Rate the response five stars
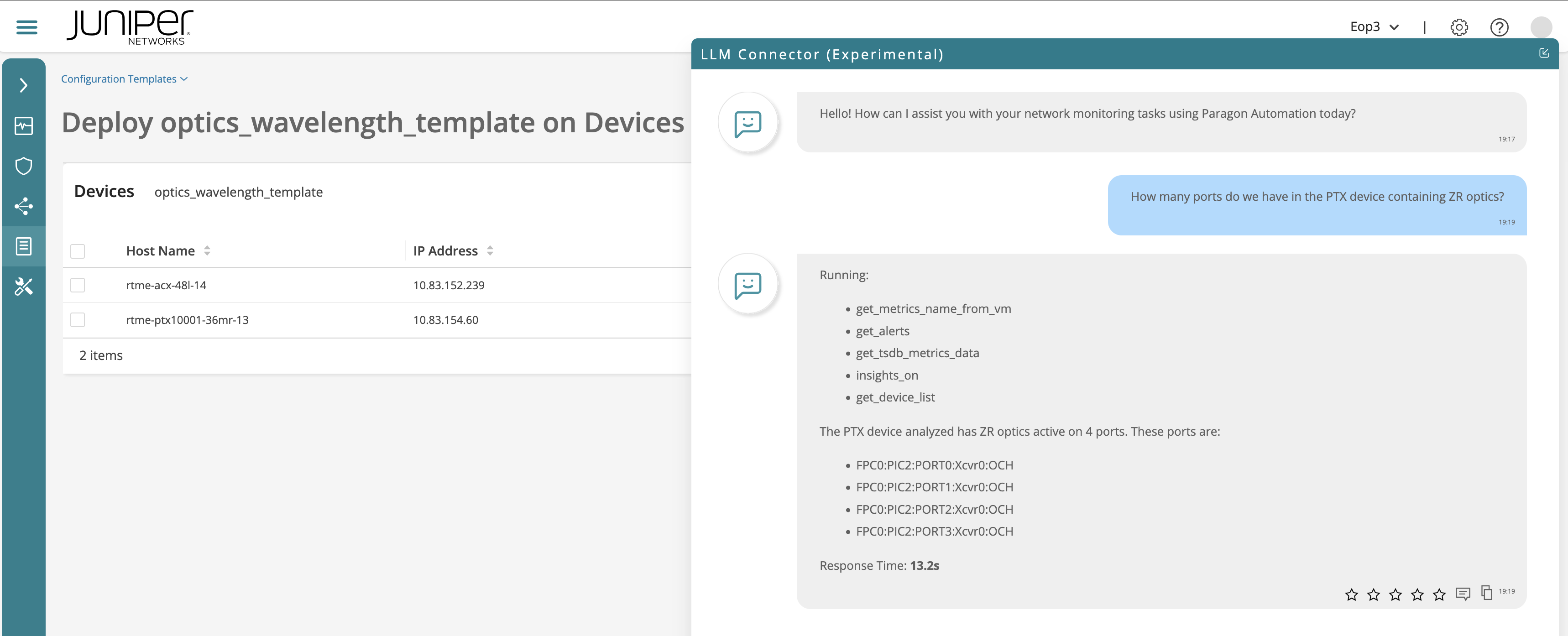This screenshot has width=1568, height=636. (1439, 594)
